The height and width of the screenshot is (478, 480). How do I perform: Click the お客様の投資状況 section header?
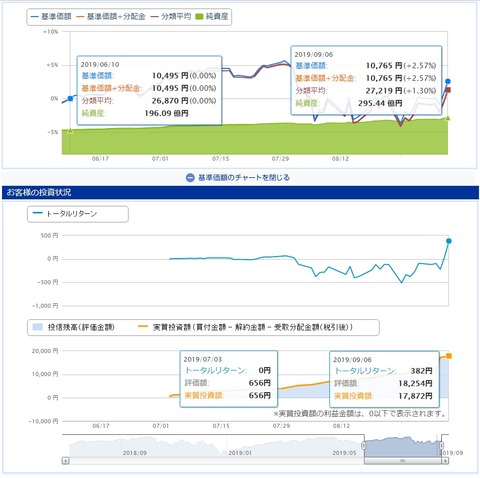point(240,192)
